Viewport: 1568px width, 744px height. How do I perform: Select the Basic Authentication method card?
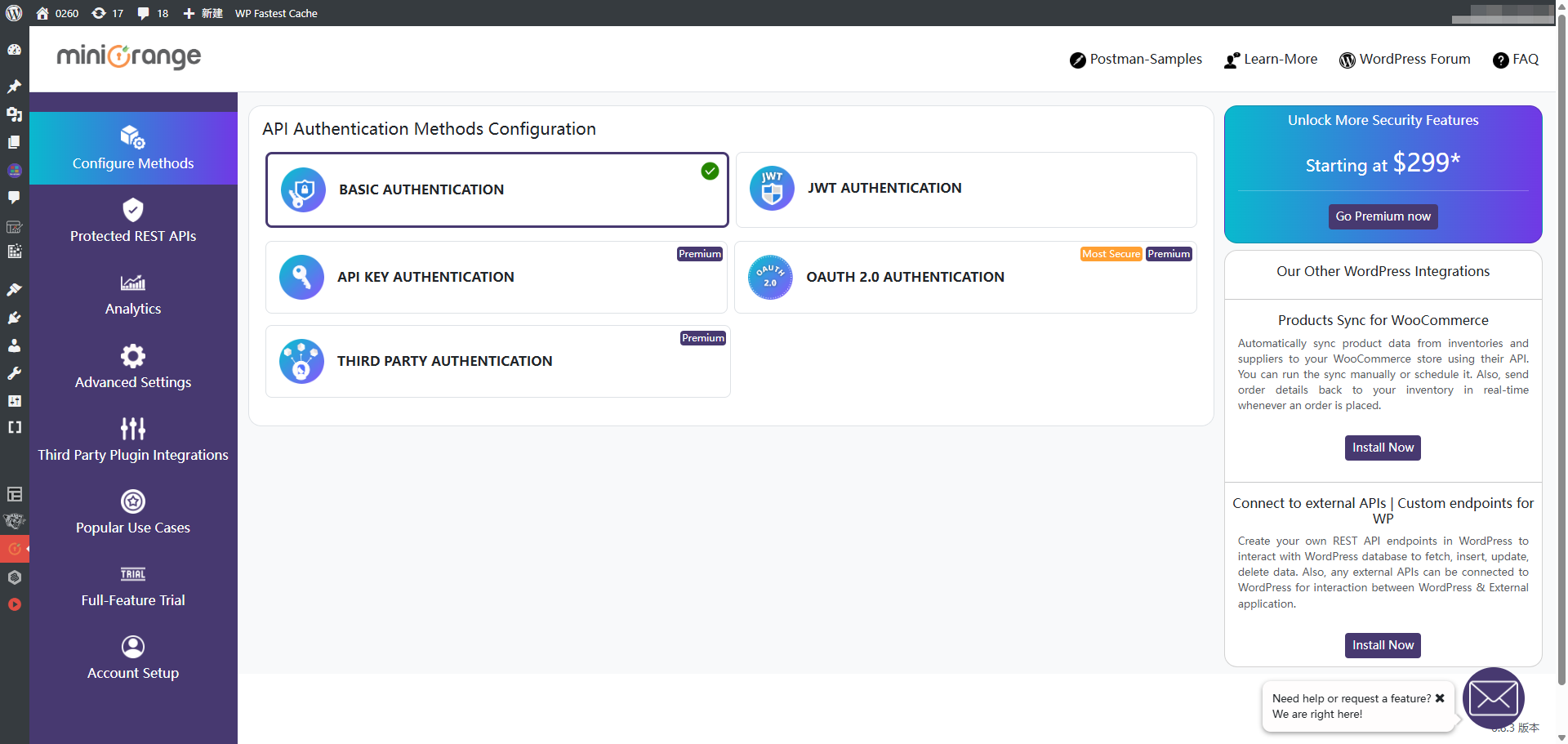(x=497, y=189)
